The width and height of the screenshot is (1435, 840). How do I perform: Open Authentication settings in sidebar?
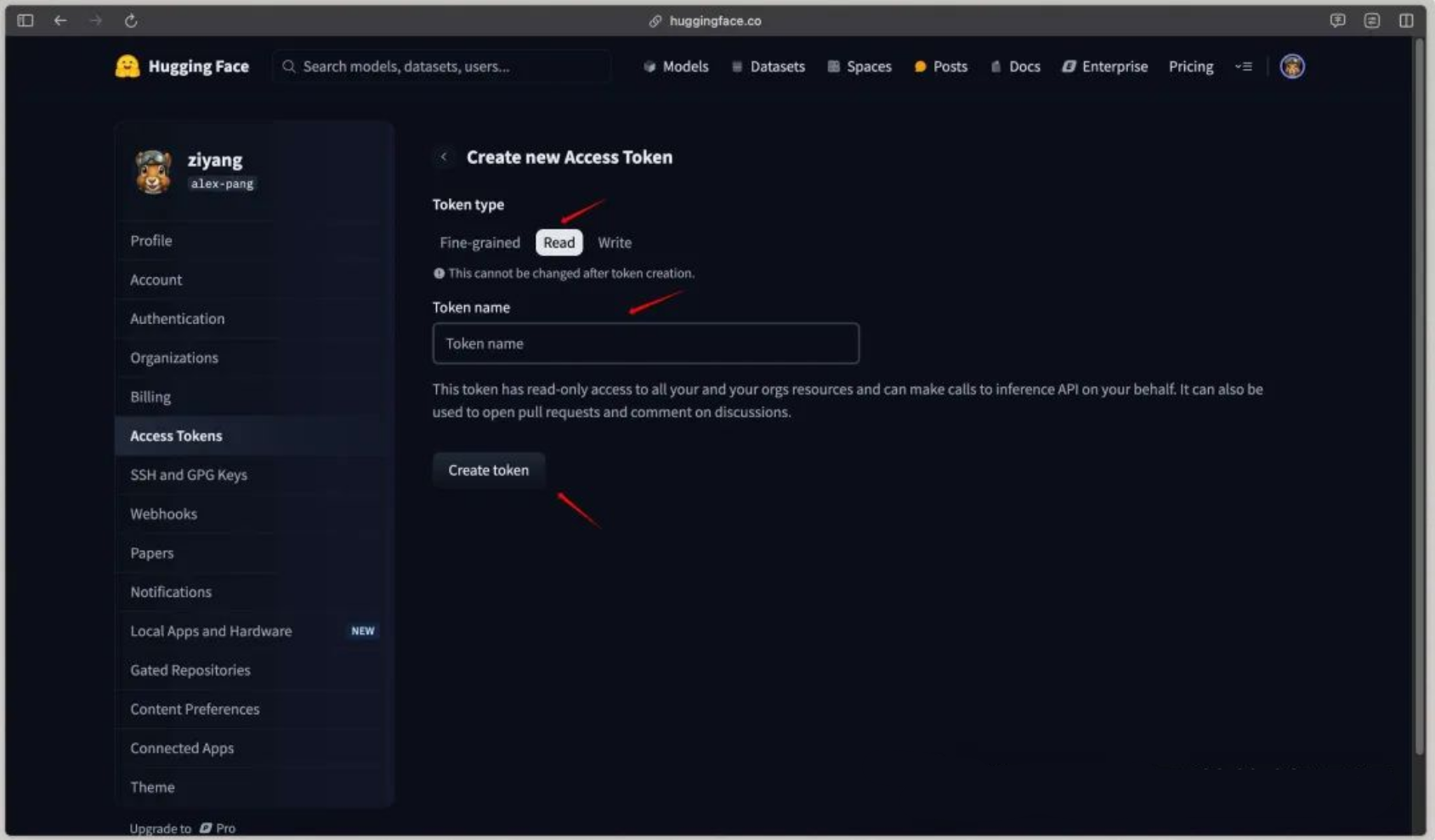[x=253, y=319]
